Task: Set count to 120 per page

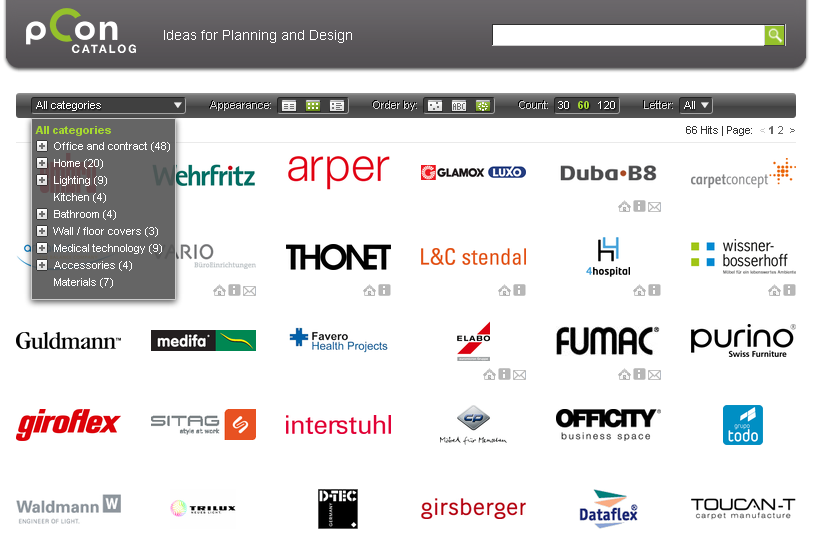Action: pyautogui.click(x=606, y=105)
